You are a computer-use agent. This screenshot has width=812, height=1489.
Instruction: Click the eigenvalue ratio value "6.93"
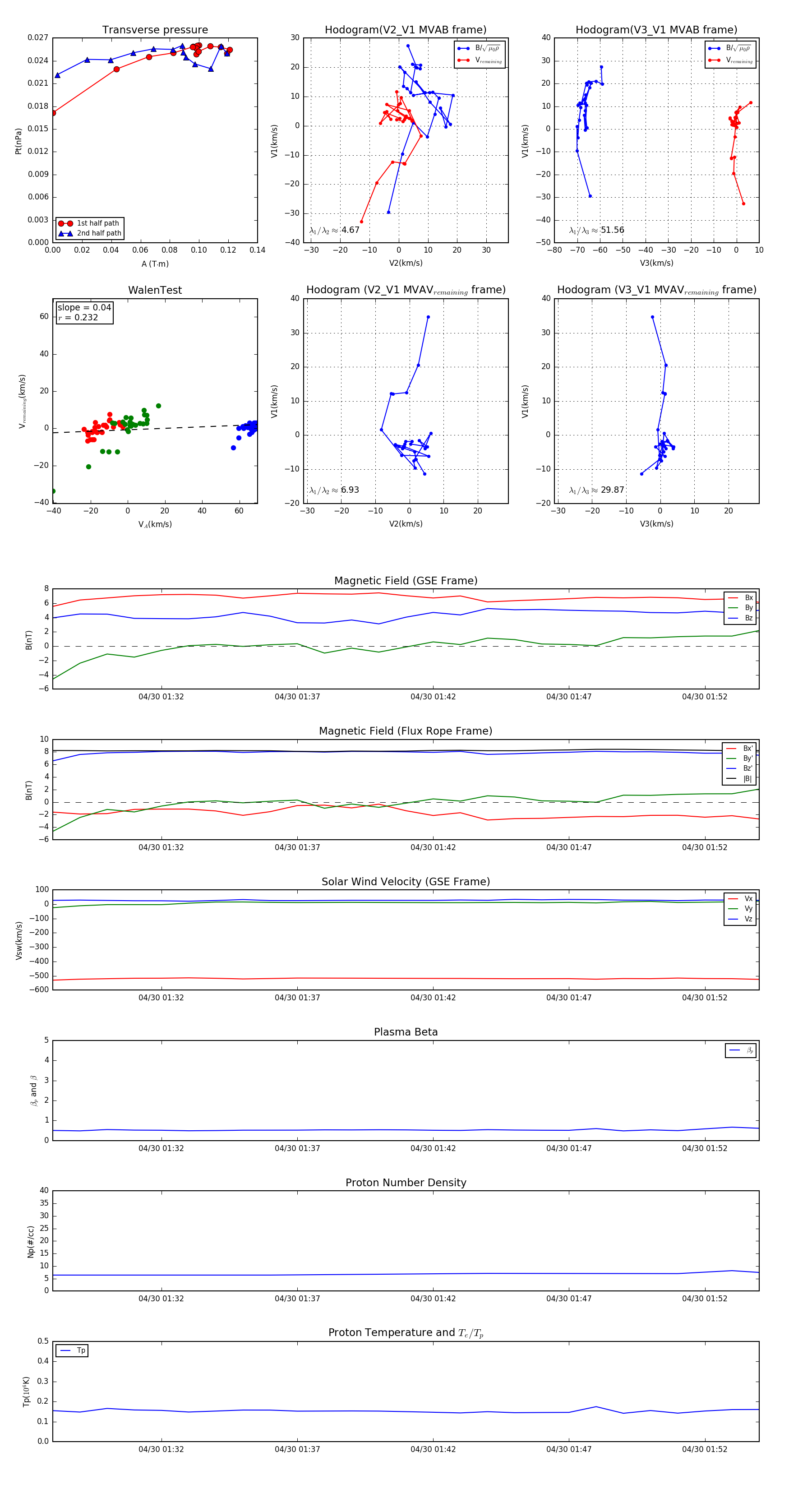point(350,490)
